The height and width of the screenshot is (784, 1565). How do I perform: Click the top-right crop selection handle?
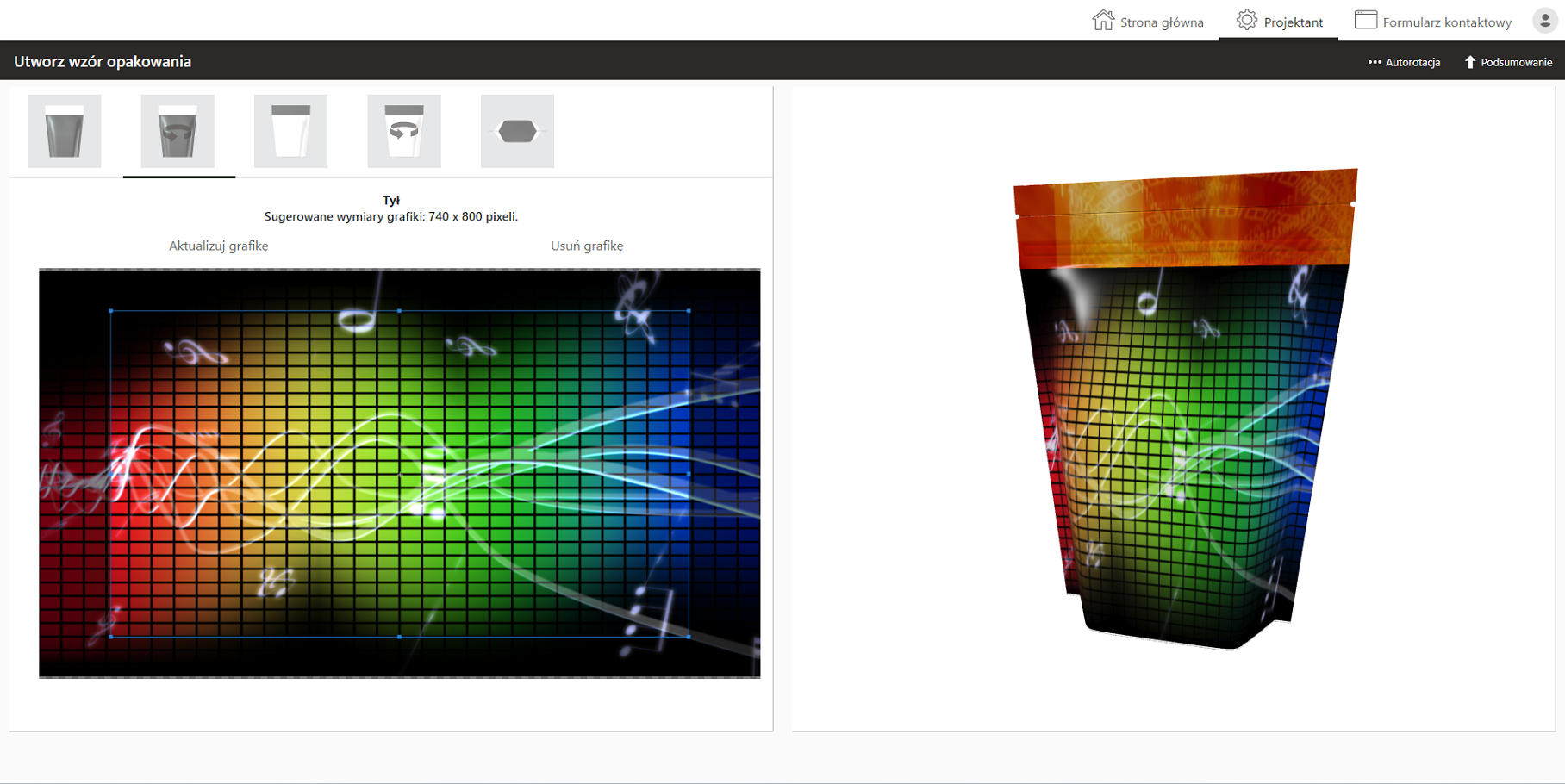click(689, 311)
